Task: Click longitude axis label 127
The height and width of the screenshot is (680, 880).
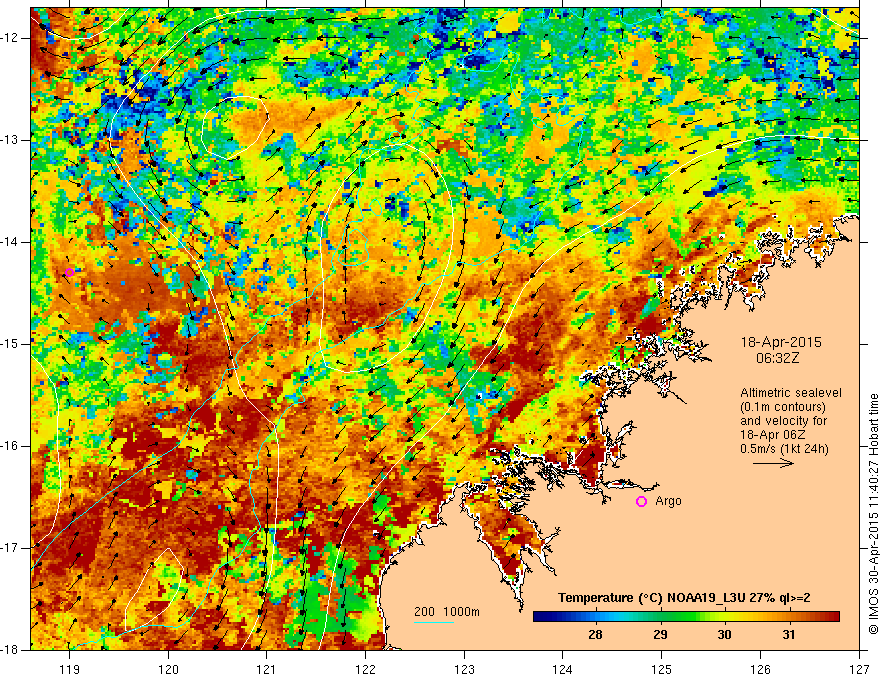Action: click(x=859, y=669)
